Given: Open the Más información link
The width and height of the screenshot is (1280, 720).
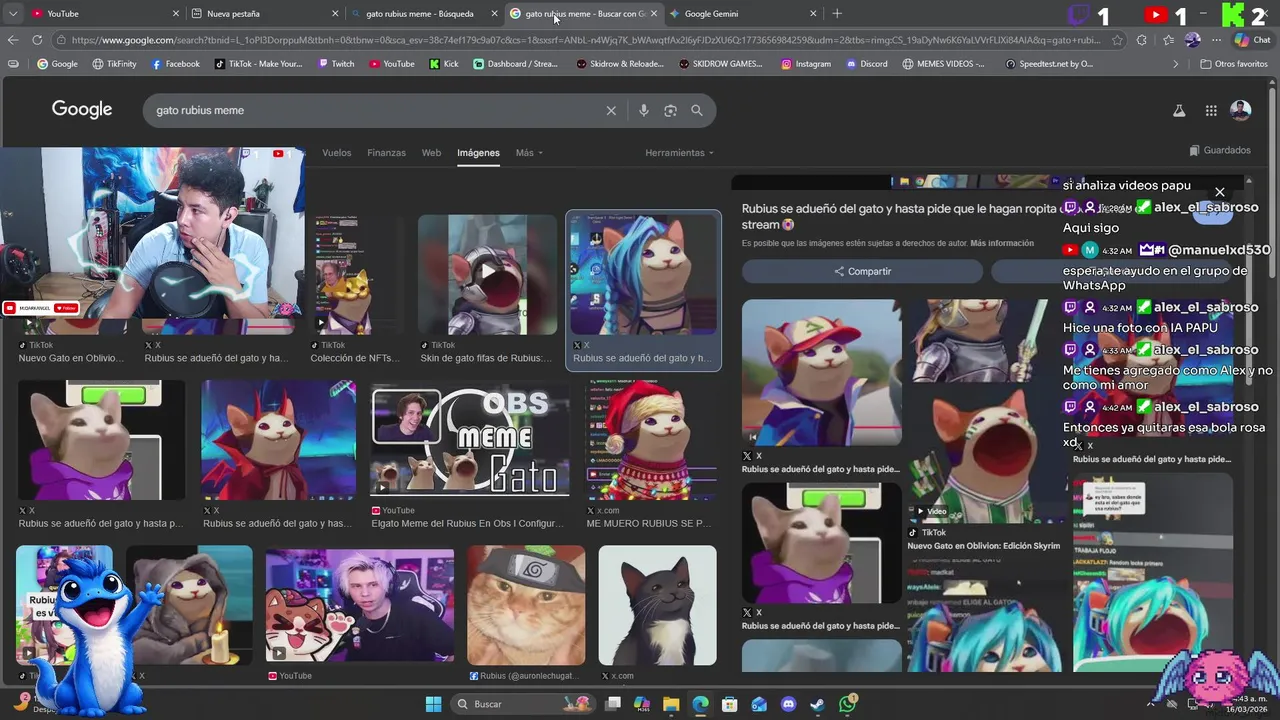Looking at the screenshot, I should (x=1002, y=243).
